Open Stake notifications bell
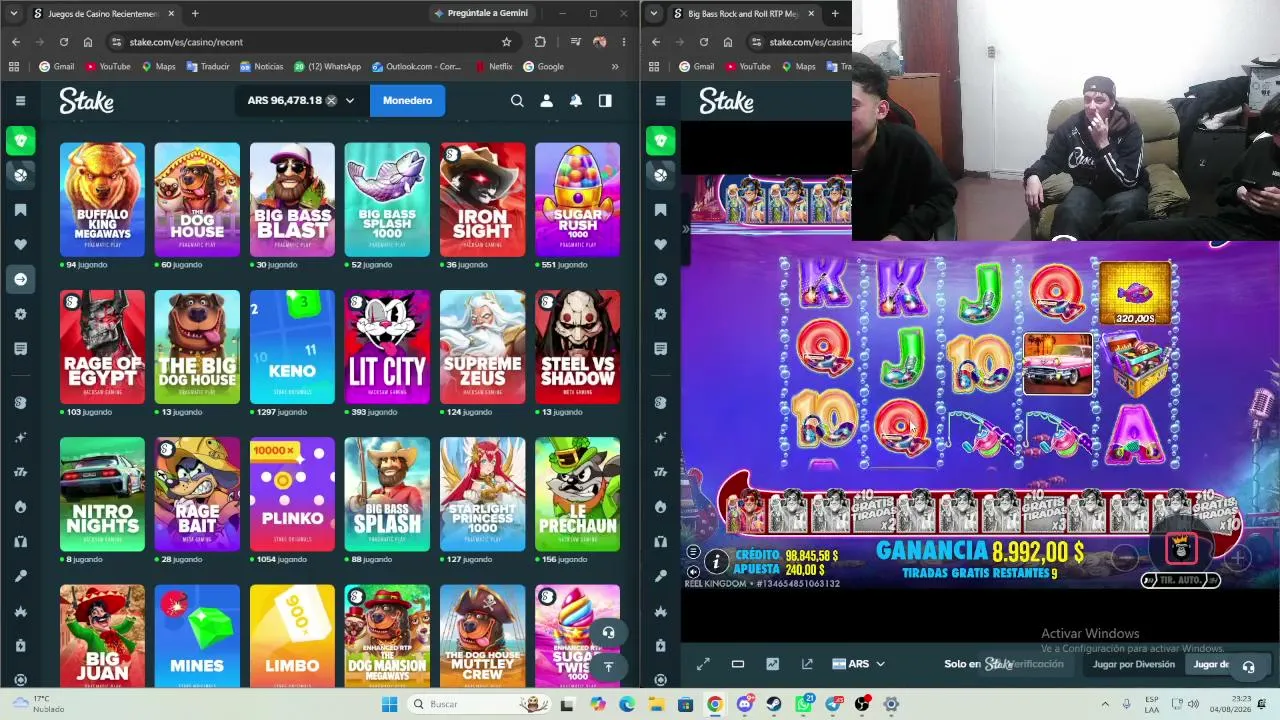 [x=576, y=100]
